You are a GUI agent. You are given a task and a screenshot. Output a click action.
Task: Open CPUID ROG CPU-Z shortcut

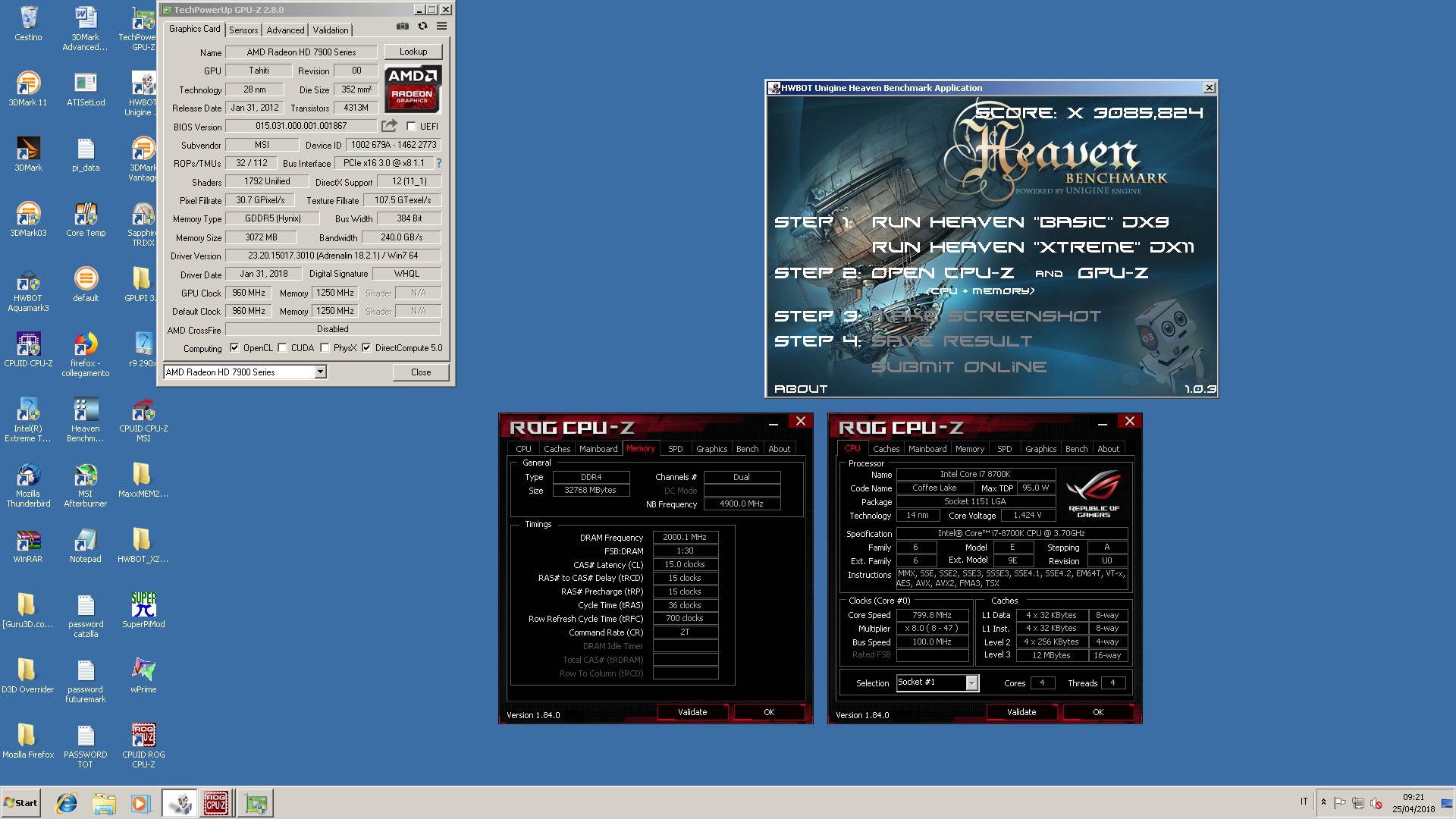coord(143,746)
